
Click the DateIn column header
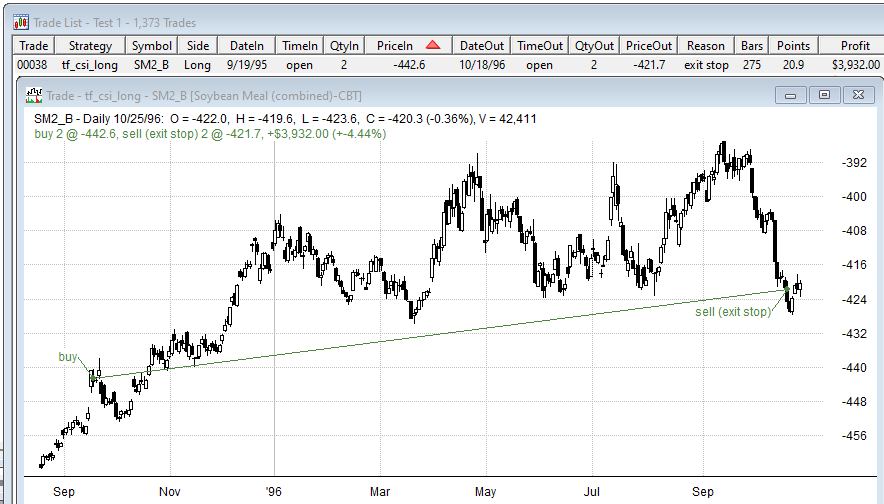click(x=247, y=45)
